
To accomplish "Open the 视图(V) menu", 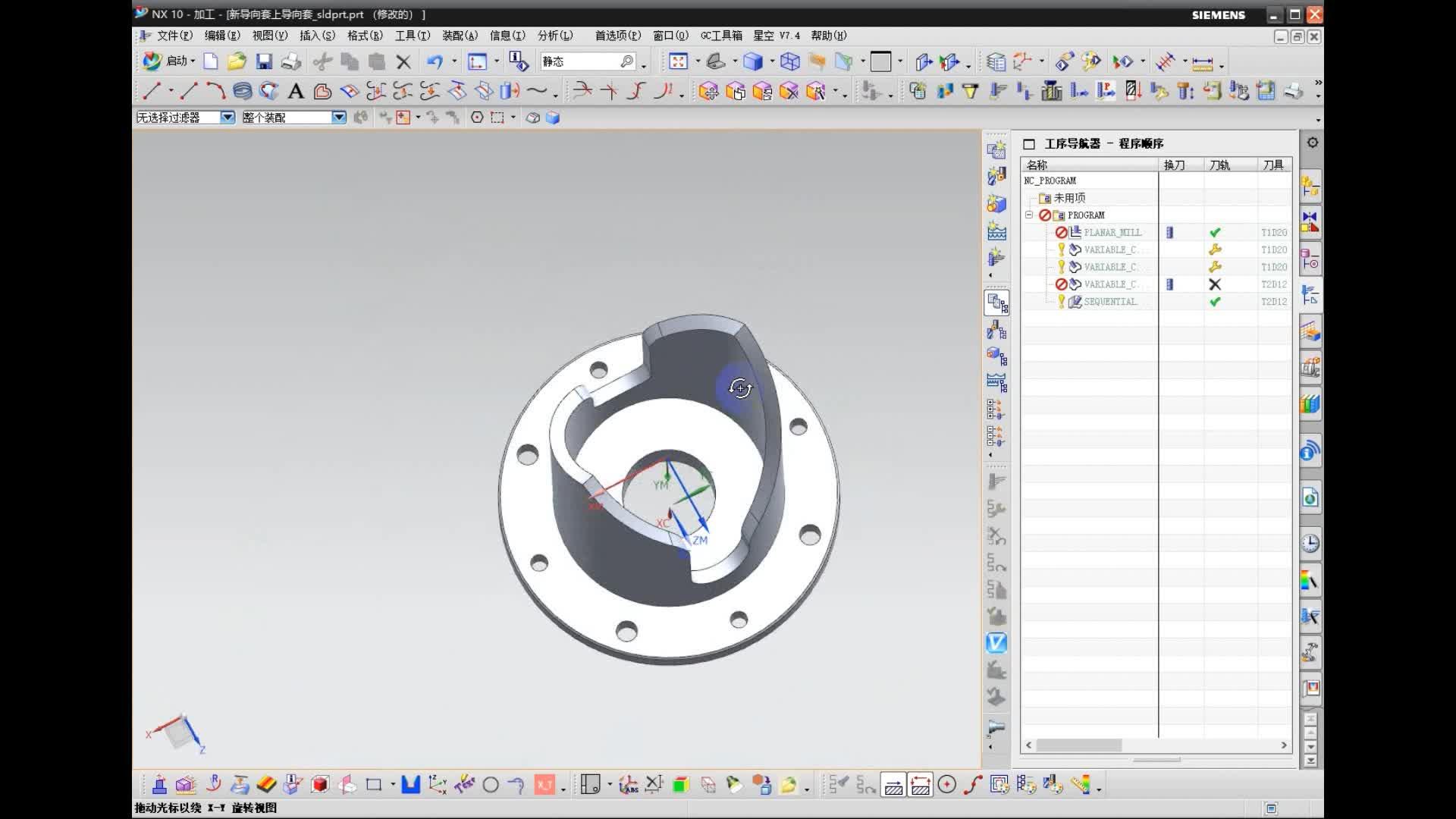I will point(270,36).
